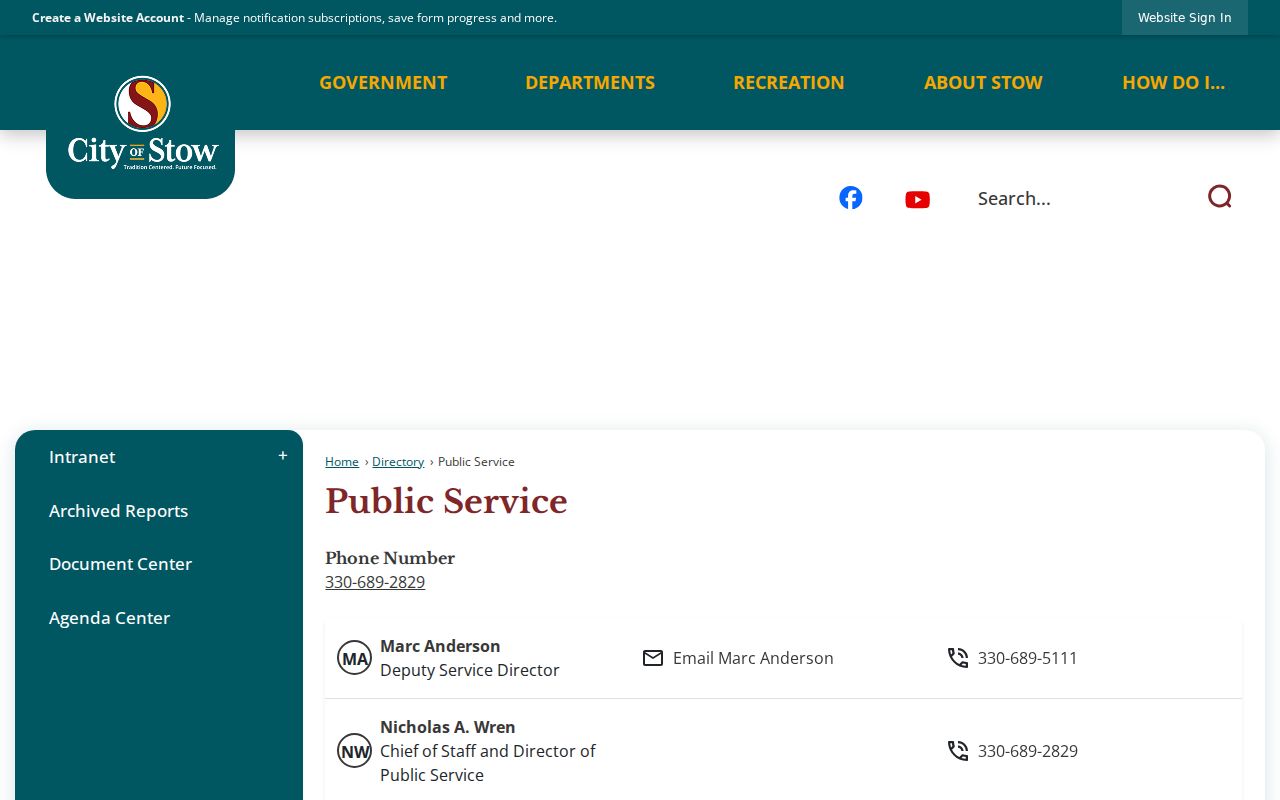The height and width of the screenshot is (800, 1280).
Task: Click the MA initials avatar
Action: (354, 658)
